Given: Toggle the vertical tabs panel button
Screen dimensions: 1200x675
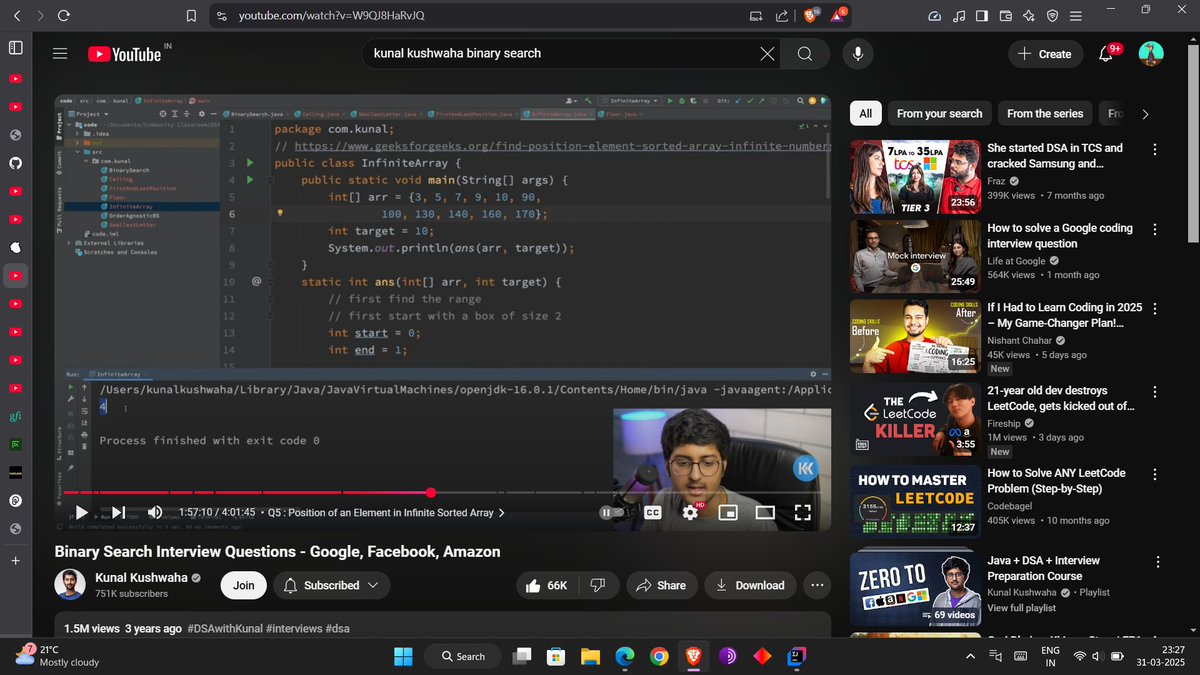Looking at the screenshot, I should click(x=15, y=47).
